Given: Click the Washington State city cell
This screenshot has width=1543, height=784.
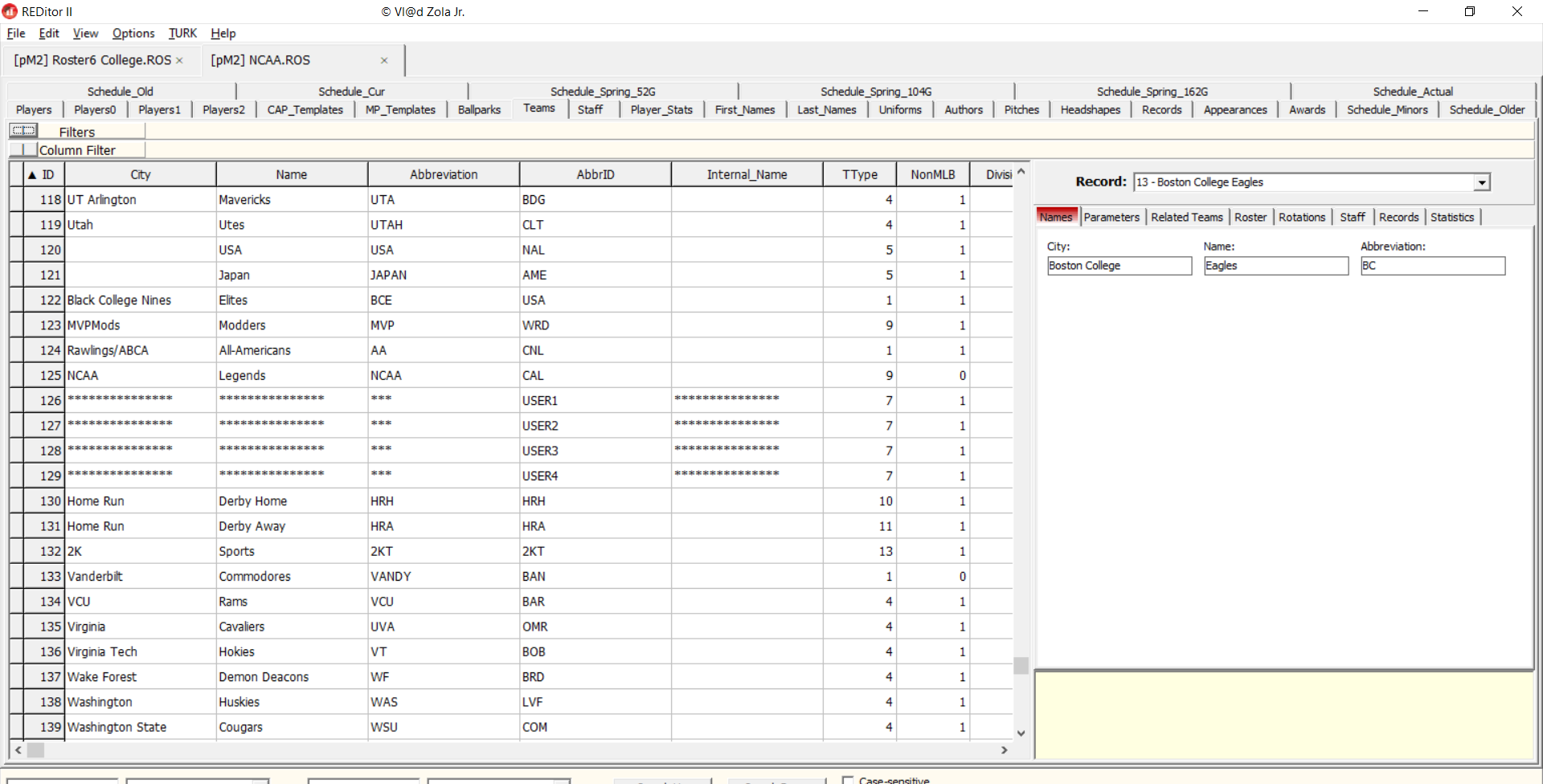Looking at the screenshot, I should (x=141, y=727).
